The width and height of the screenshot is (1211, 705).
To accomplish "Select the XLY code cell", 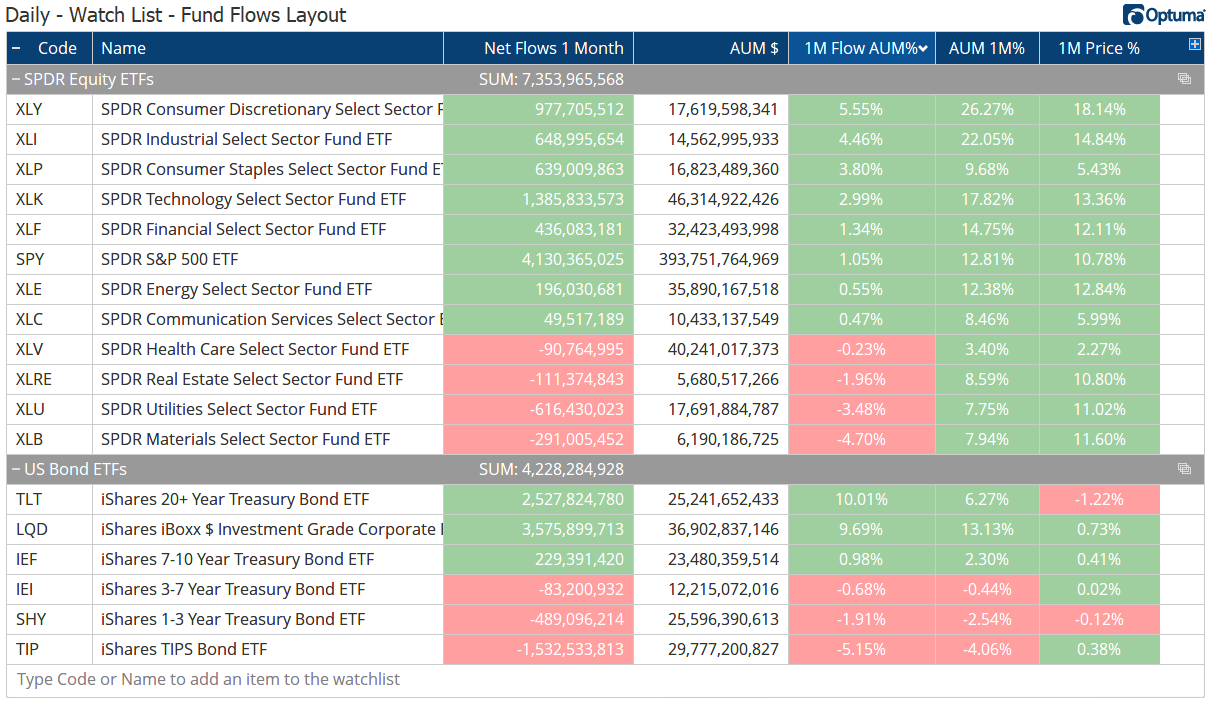I will (x=50, y=109).
